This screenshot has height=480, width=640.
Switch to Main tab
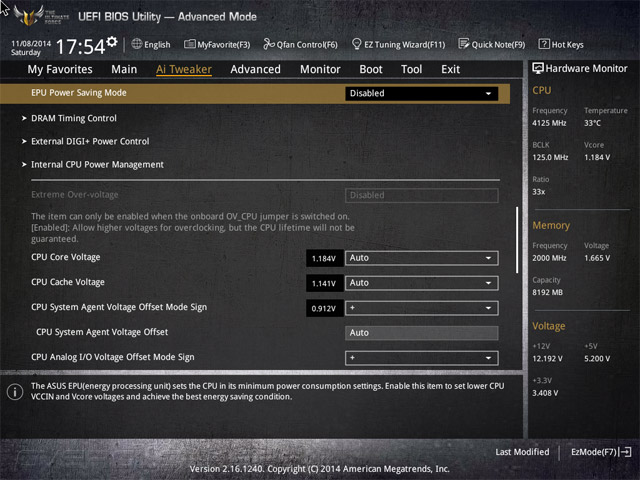pos(124,69)
